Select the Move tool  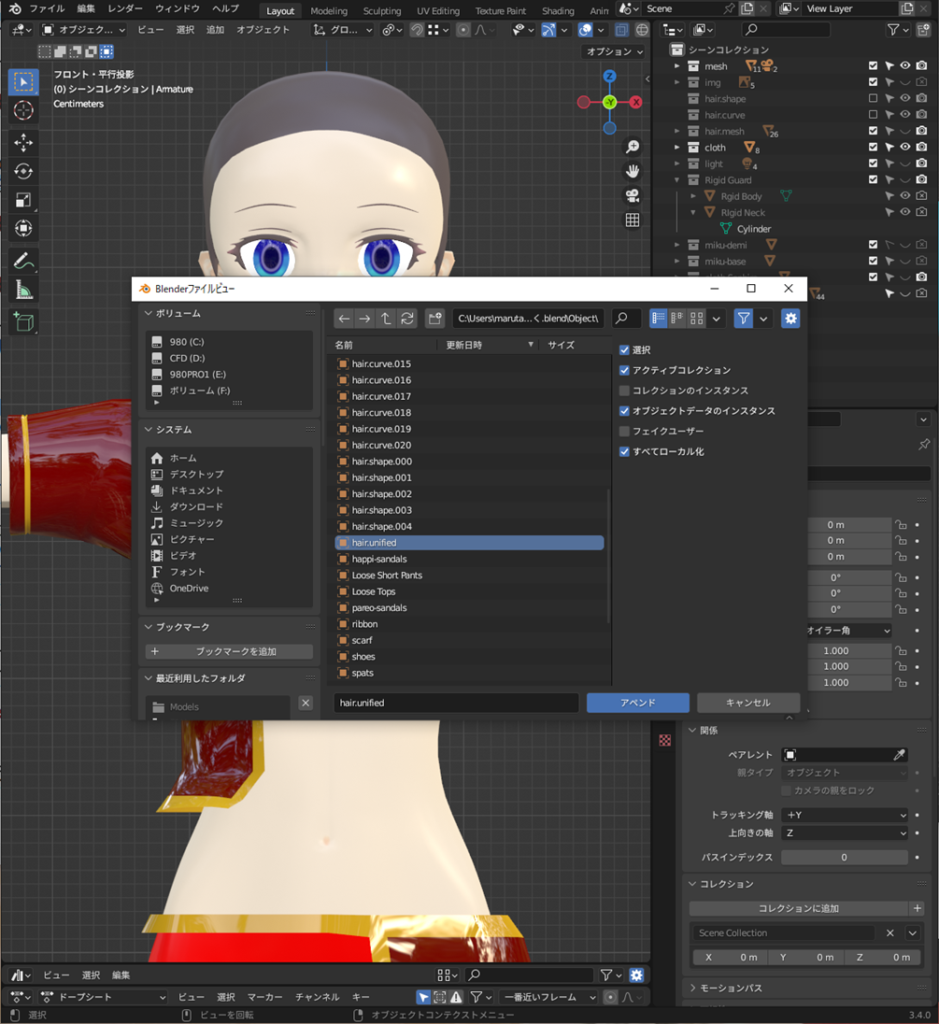24,142
